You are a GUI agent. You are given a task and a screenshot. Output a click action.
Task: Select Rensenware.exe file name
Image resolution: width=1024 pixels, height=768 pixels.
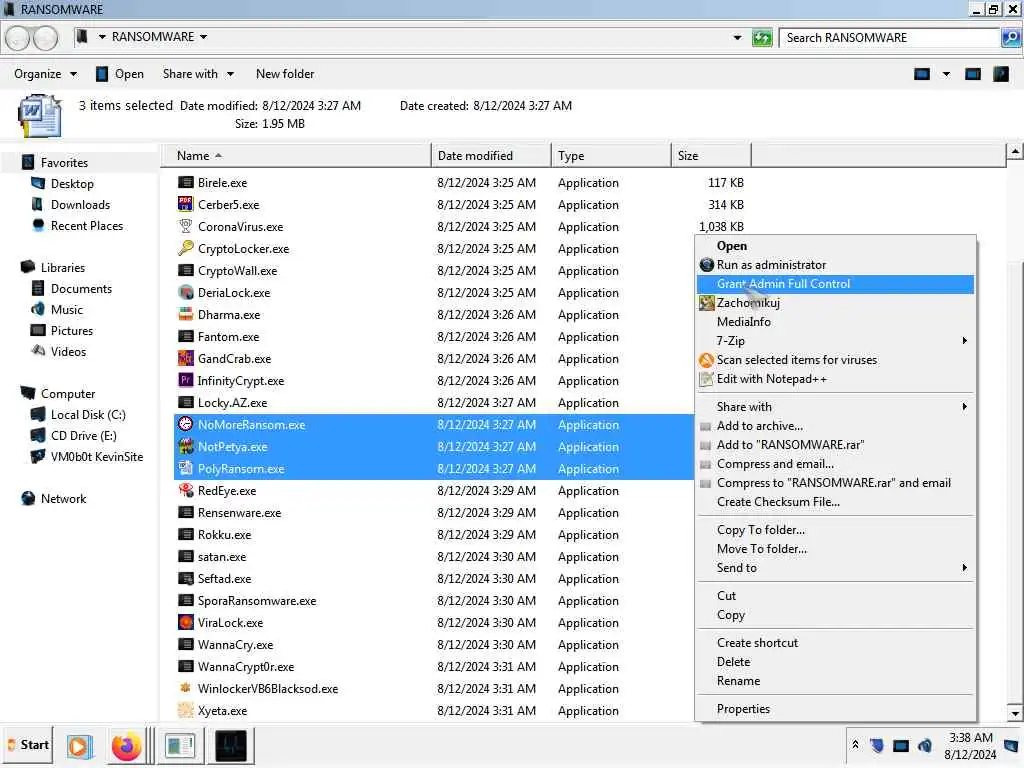pyautogui.click(x=239, y=513)
